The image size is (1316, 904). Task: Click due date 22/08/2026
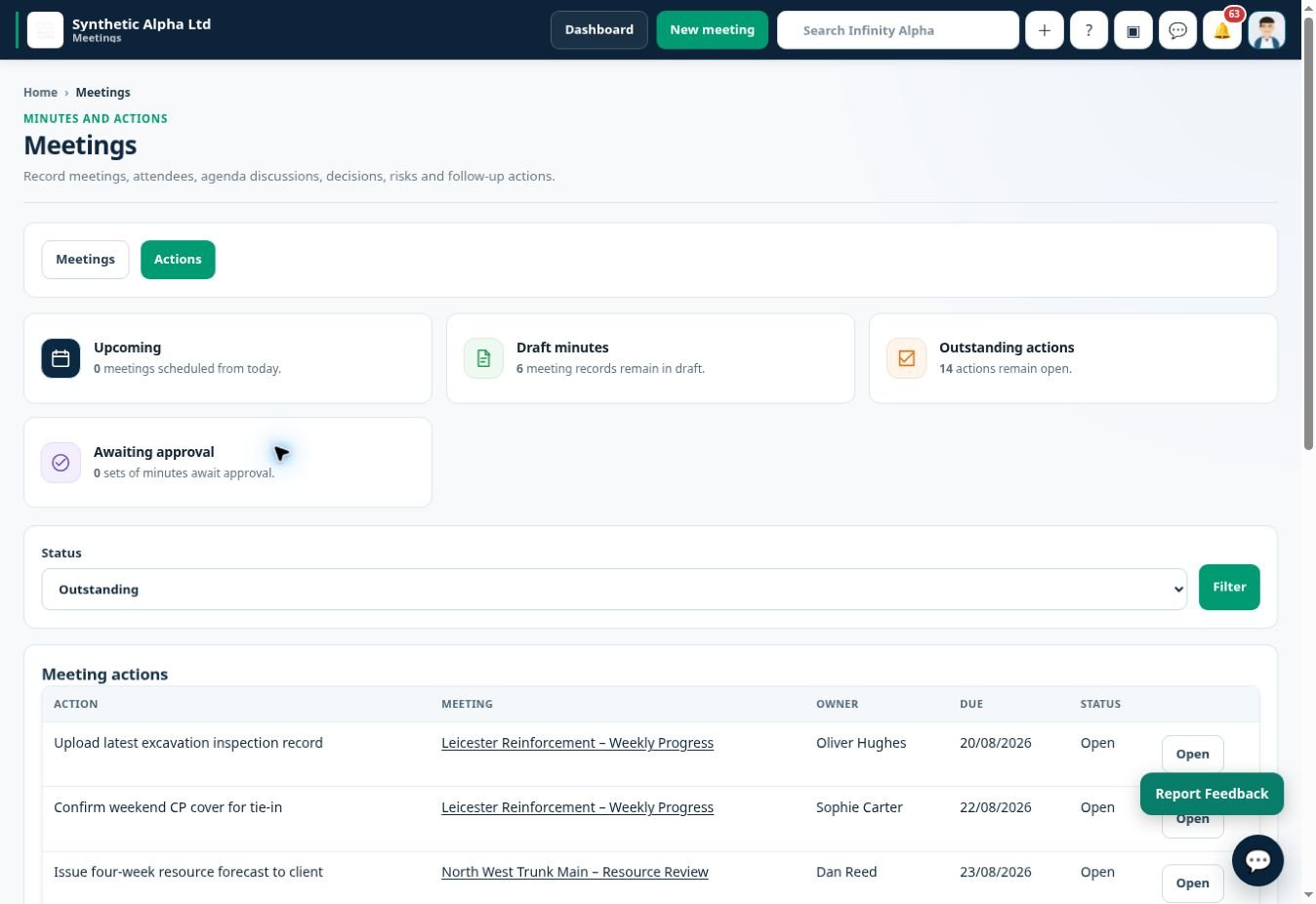click(x=996, y=807)
